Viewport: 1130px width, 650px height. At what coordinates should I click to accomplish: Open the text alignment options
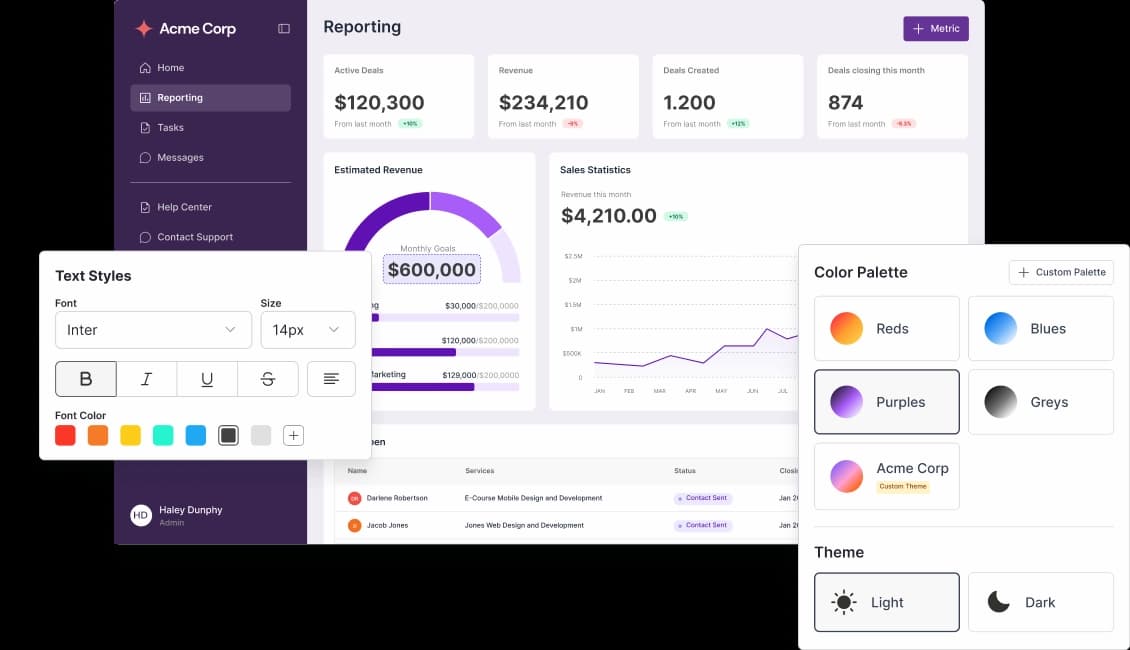[x=332, y=379]
